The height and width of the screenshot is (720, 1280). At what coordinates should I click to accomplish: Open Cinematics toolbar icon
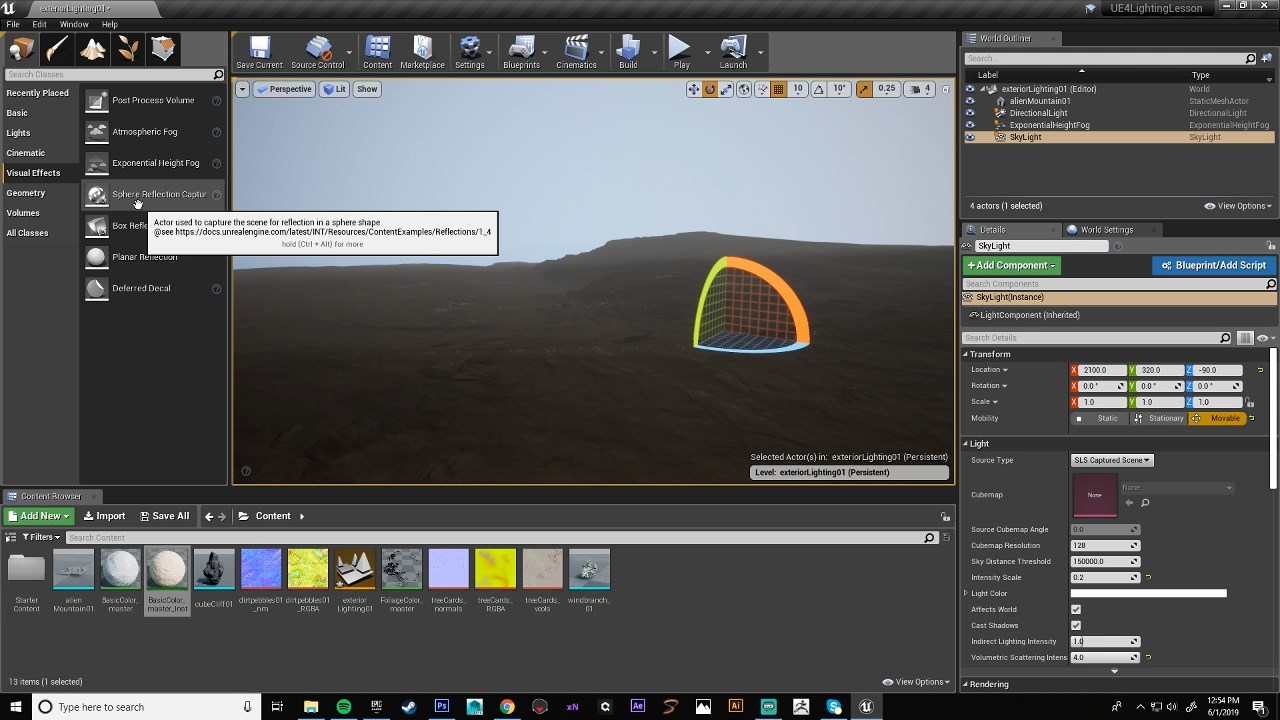(x=576, y=53)
